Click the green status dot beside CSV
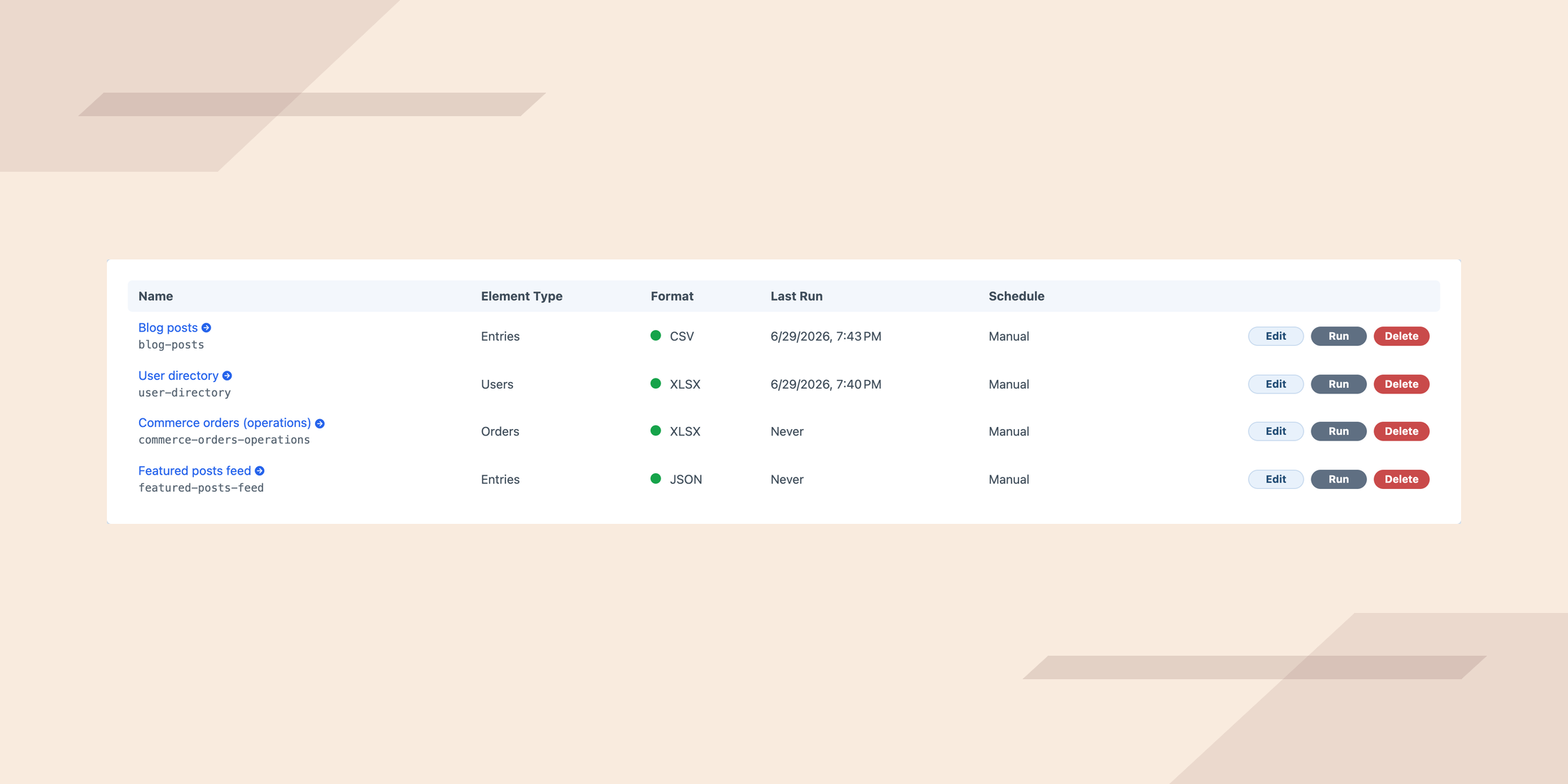 tap(656, 336)
